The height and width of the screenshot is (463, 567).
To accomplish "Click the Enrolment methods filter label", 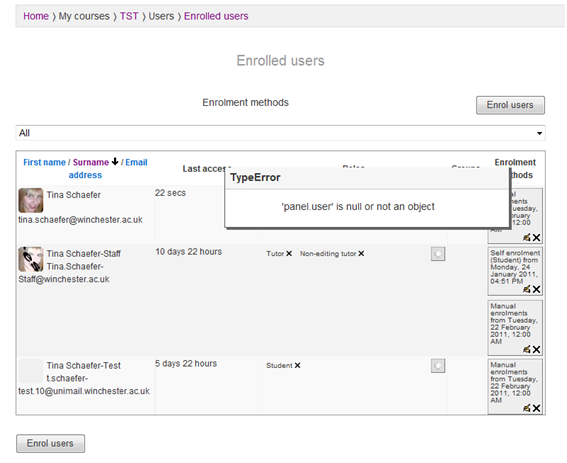I will click(x=245, y=103).
